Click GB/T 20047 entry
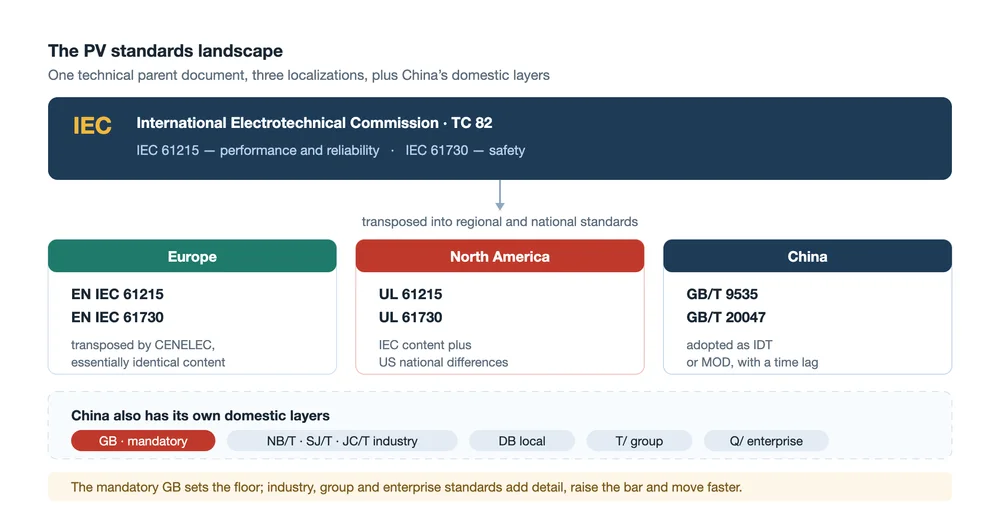 [x=726, y=317]
